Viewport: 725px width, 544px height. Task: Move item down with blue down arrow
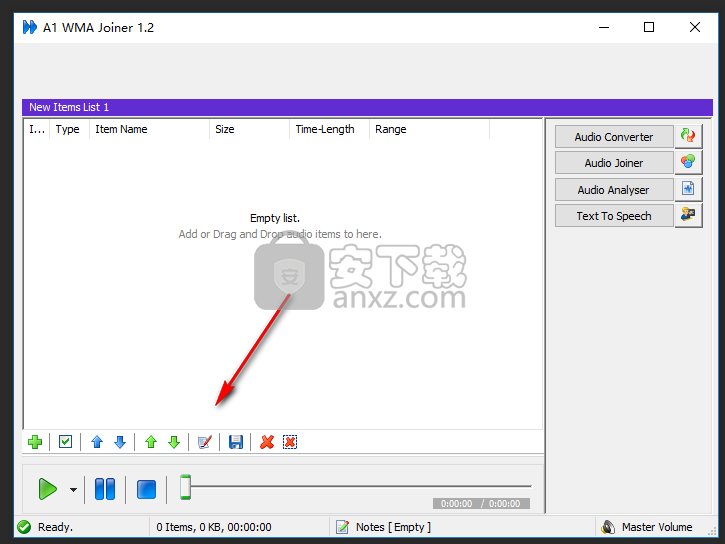click(x=120, y=442)
